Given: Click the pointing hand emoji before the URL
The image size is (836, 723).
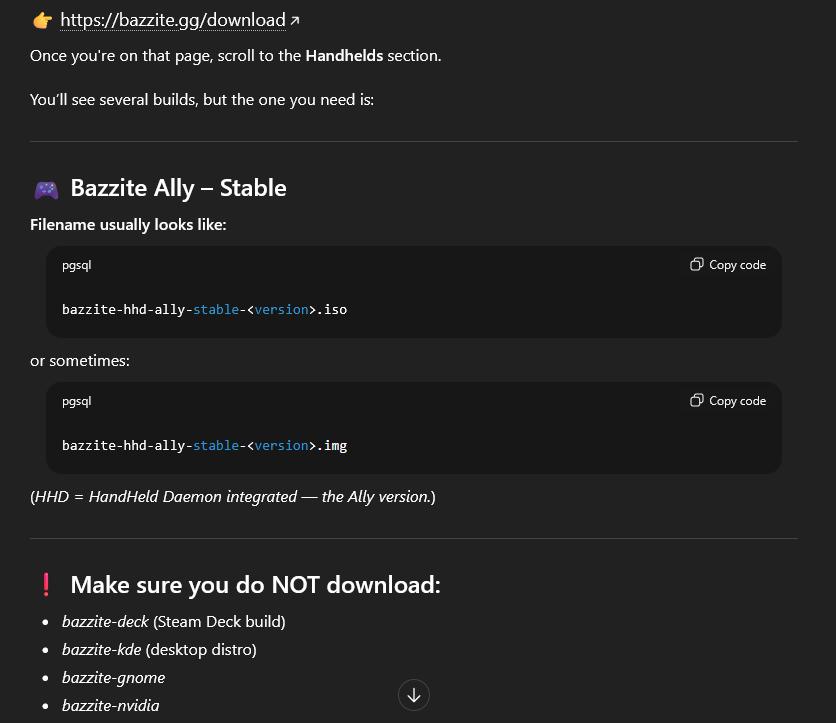Looking at the screenshot, I should (42, 20).
